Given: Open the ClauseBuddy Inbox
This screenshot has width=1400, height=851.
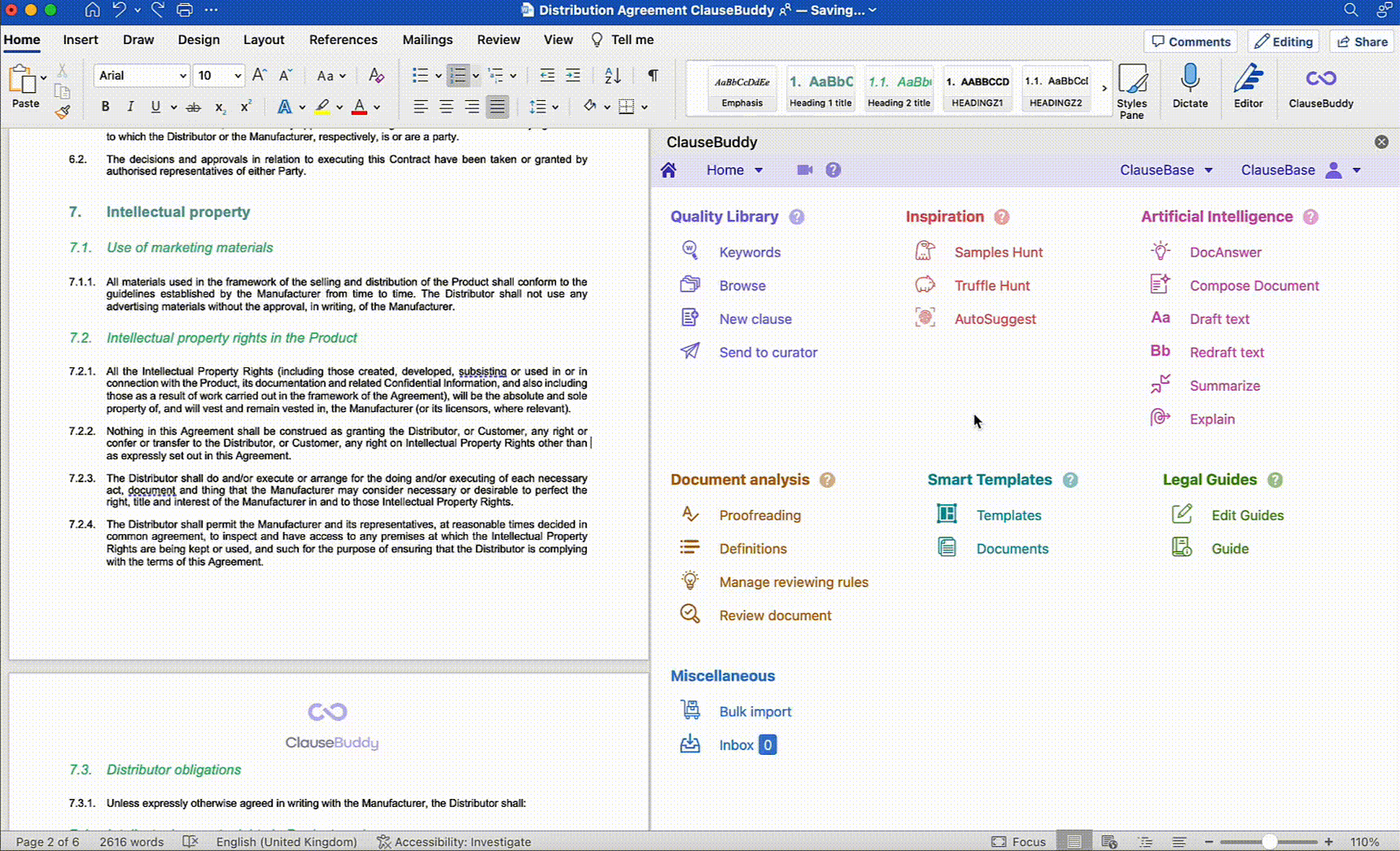Looking at the screenshot, I should click(736, 745).
